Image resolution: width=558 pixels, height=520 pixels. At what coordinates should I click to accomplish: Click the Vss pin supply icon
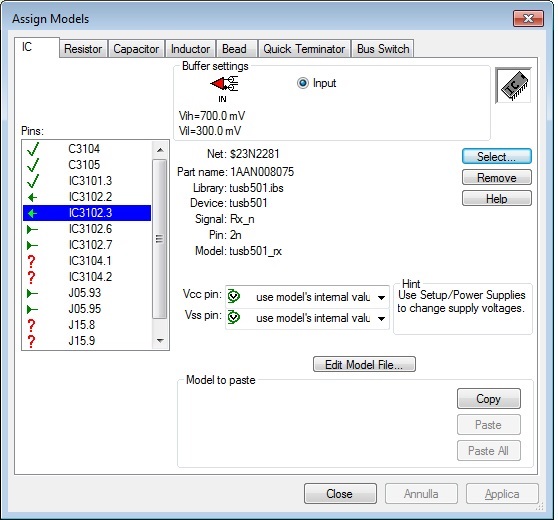point(234,317)
